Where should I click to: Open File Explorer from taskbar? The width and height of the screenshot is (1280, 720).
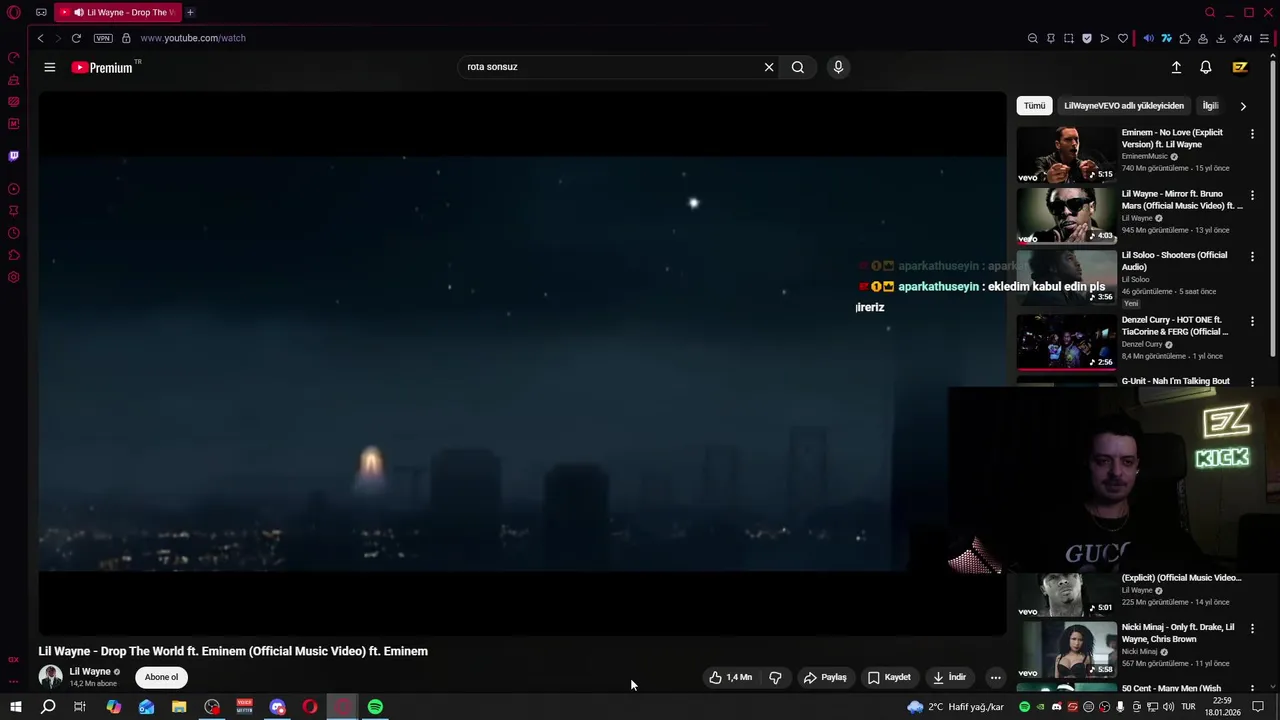[x=179, y=707]
